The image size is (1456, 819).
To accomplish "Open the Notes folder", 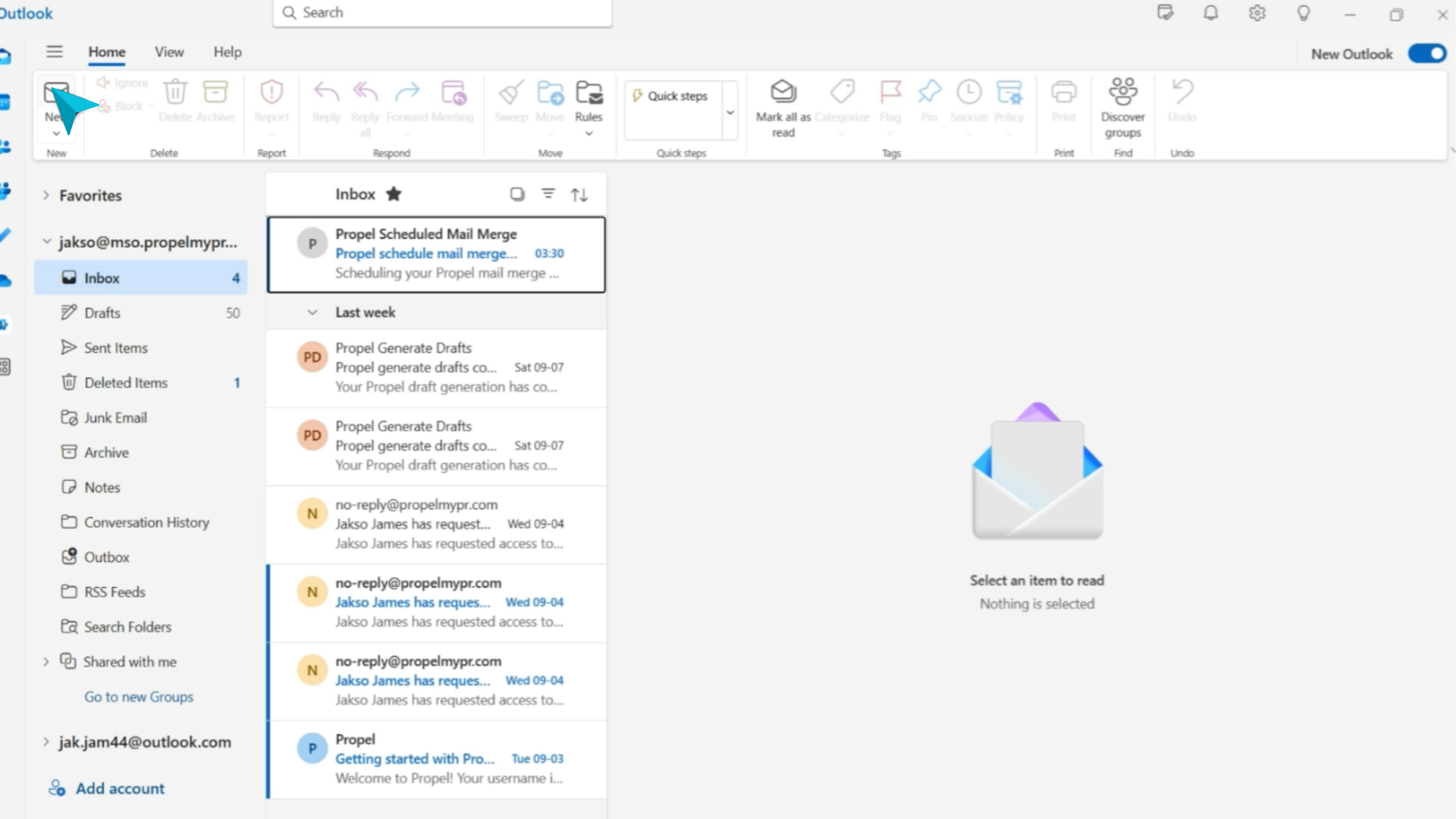I will 141,488.
